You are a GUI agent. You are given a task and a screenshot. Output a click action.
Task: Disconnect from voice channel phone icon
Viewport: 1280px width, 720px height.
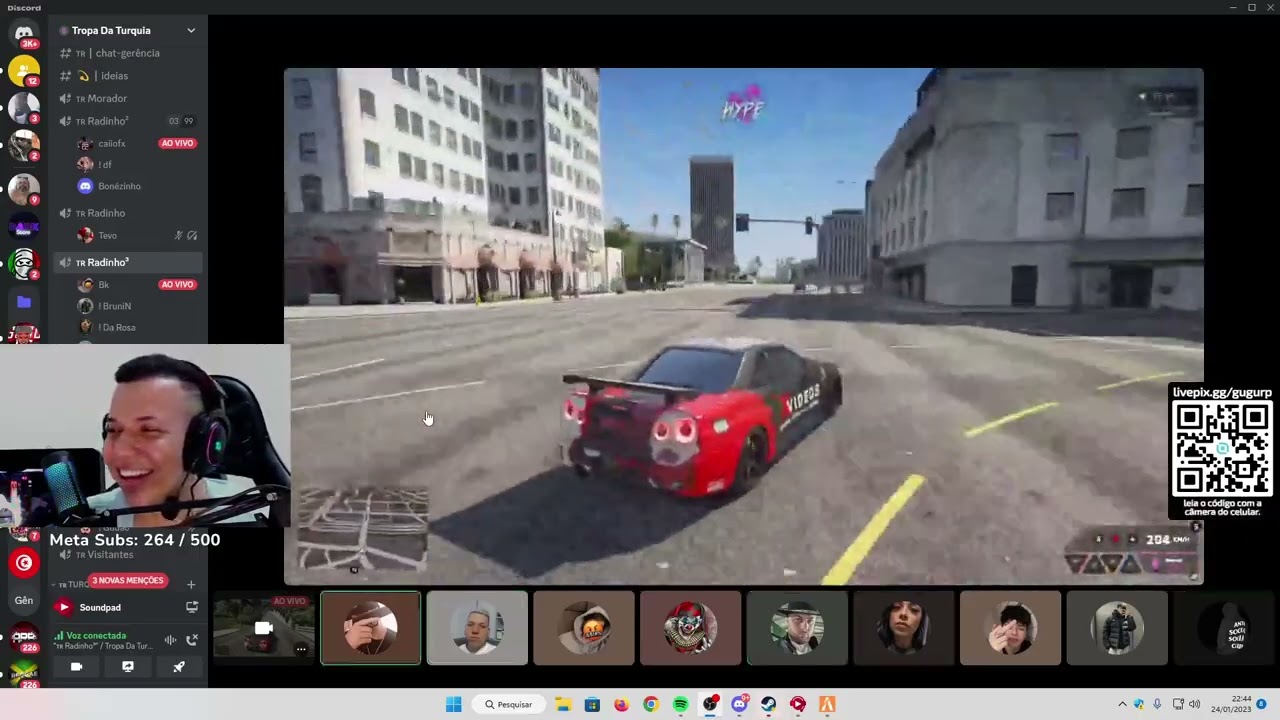click(192, 640)
